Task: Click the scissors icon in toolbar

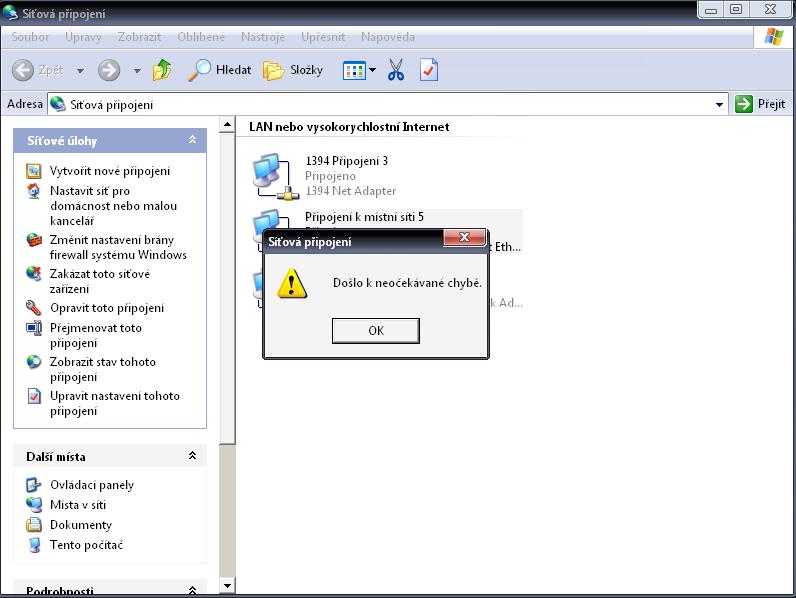Action: tap(396, 71)
